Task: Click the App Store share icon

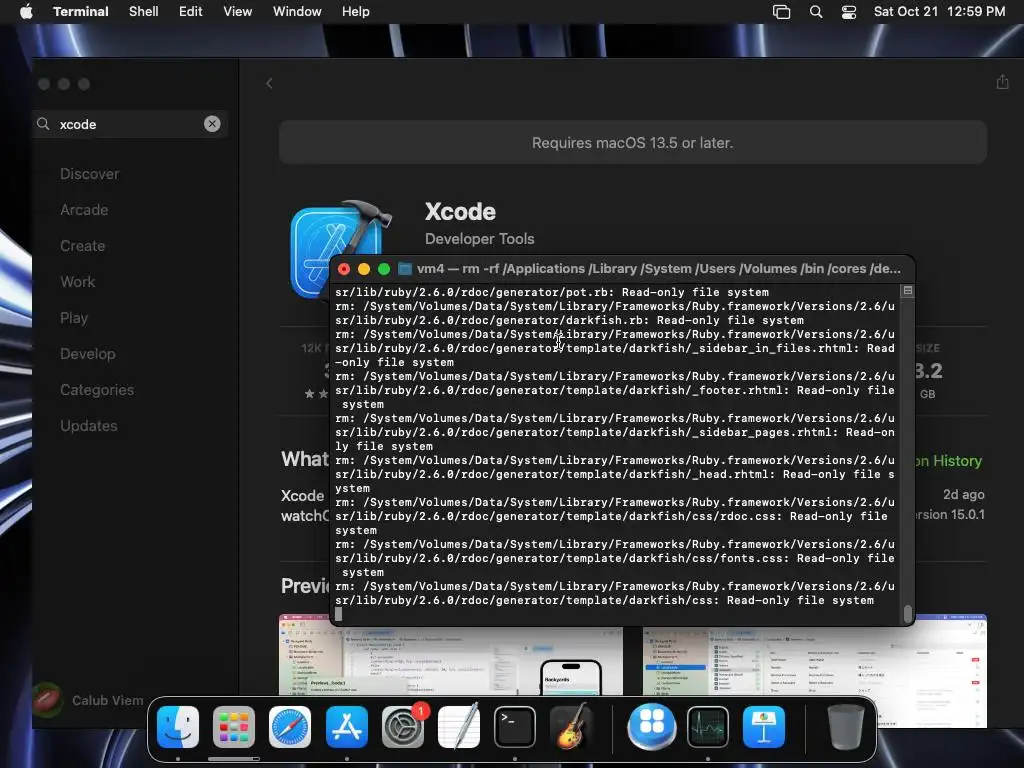Action: pyautogui.click(x=1002, y=82)
